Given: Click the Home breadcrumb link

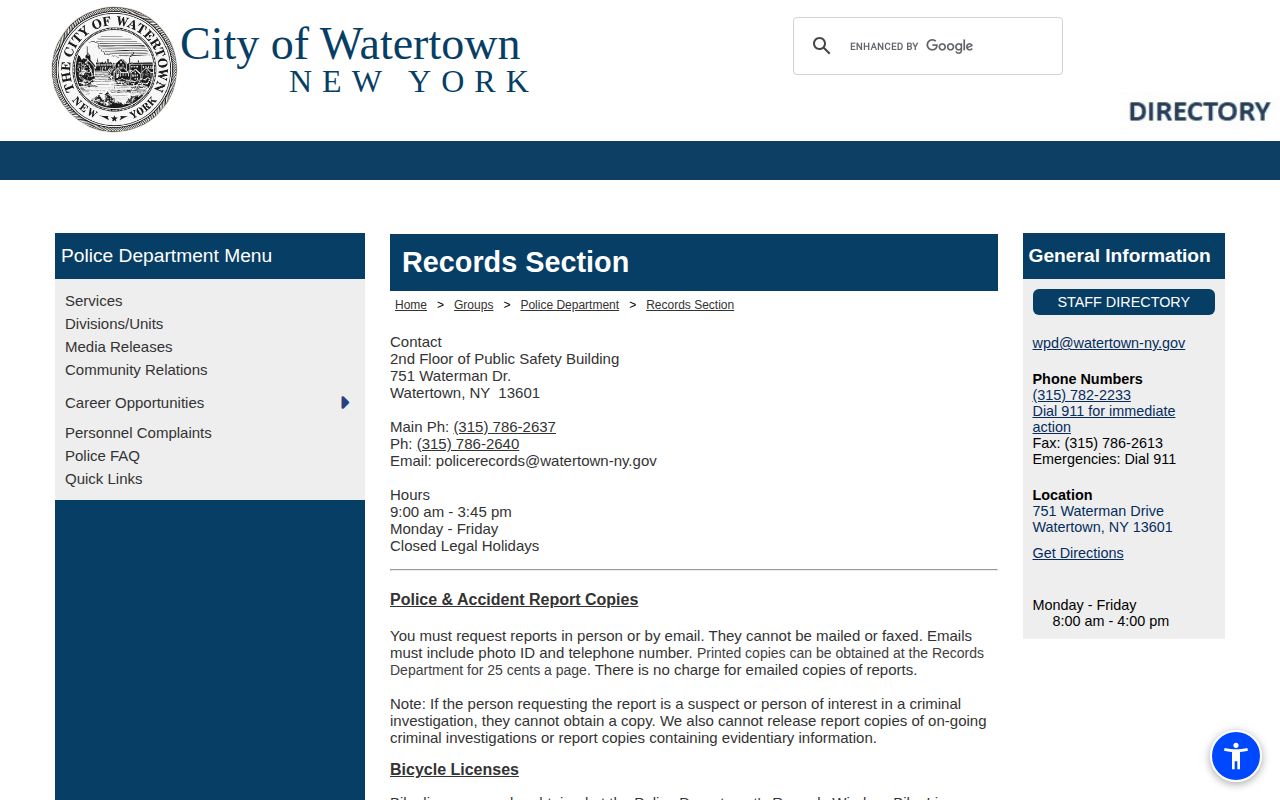Looking at the screenshot, I should click(x=411, y=305).
